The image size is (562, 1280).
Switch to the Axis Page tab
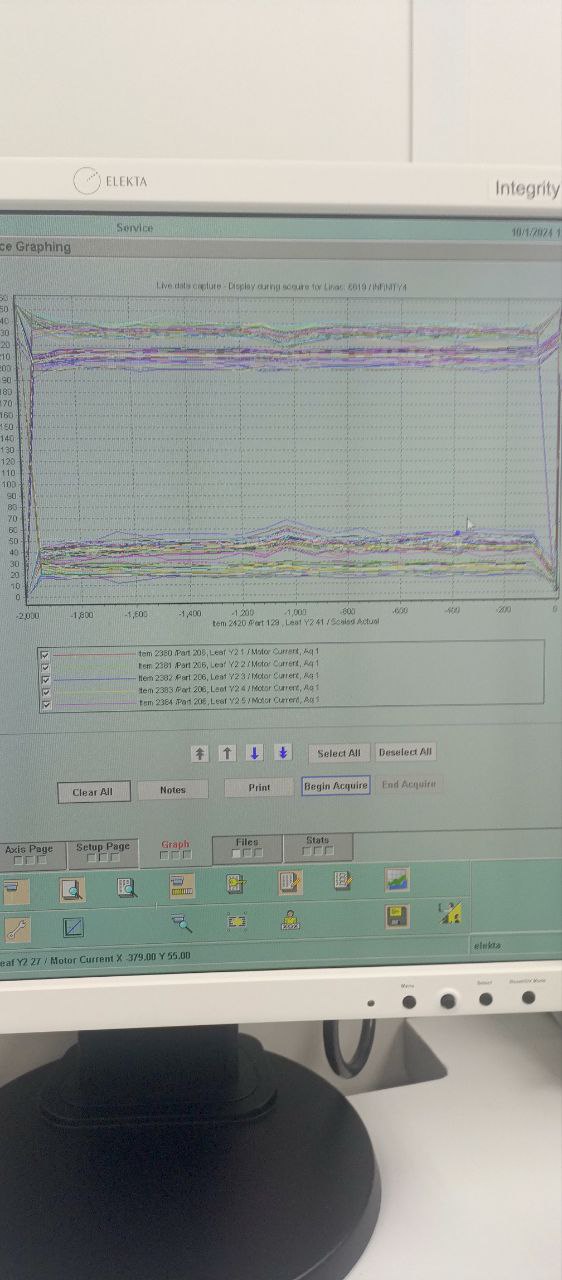click(x=29, y=853)
